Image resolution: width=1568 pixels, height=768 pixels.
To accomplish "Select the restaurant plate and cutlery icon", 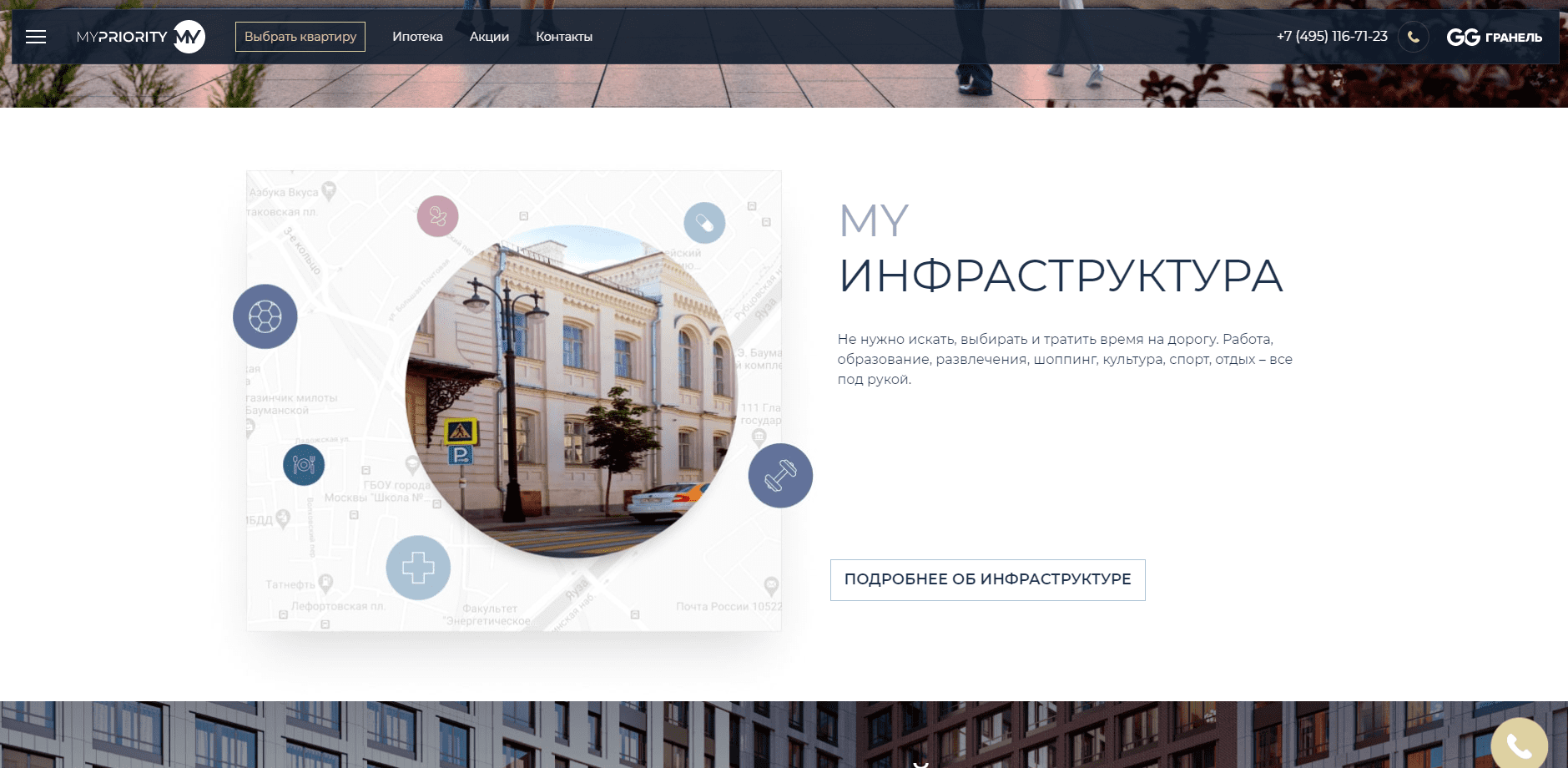I will [304, 465].
